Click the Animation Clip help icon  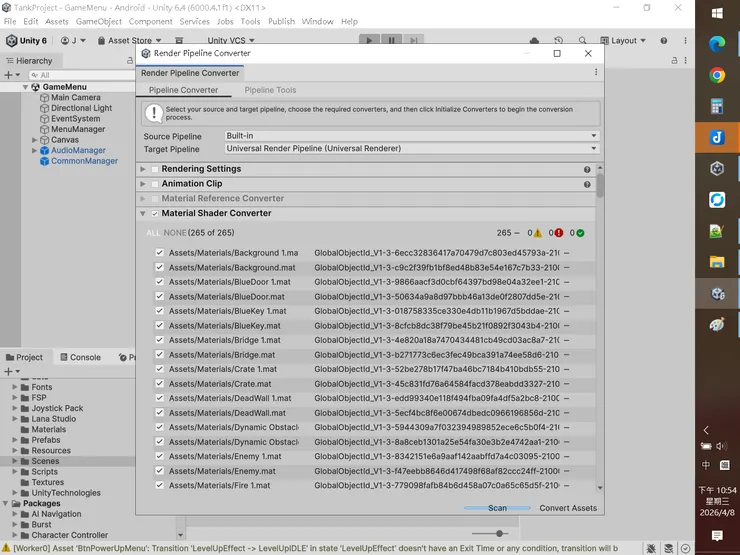(587, 185)
